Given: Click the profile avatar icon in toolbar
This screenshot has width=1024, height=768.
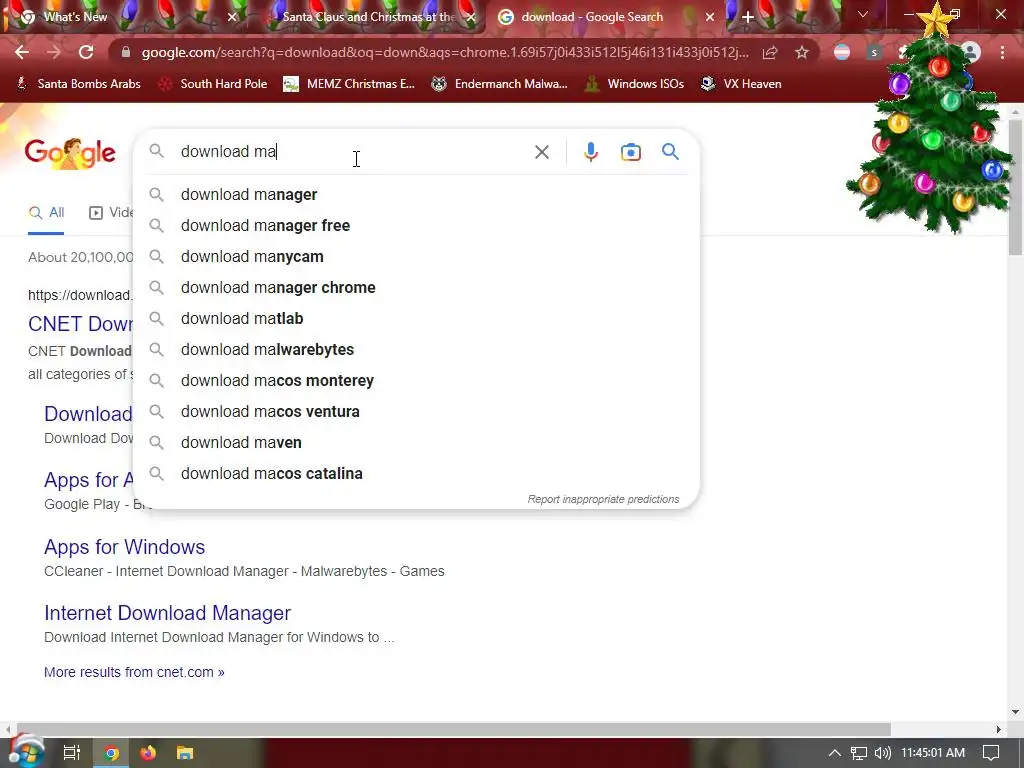Looking at the screenshot, I should point(971,52).
